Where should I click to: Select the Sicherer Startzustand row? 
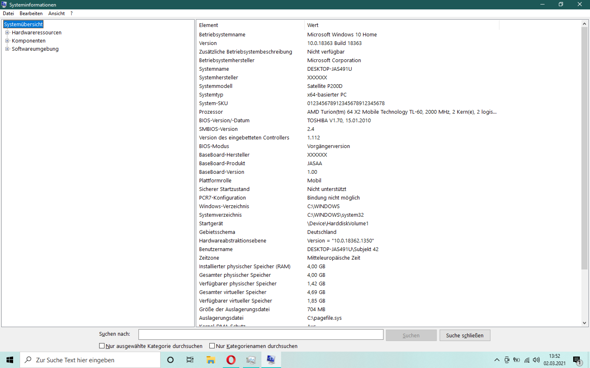[348, 189]
